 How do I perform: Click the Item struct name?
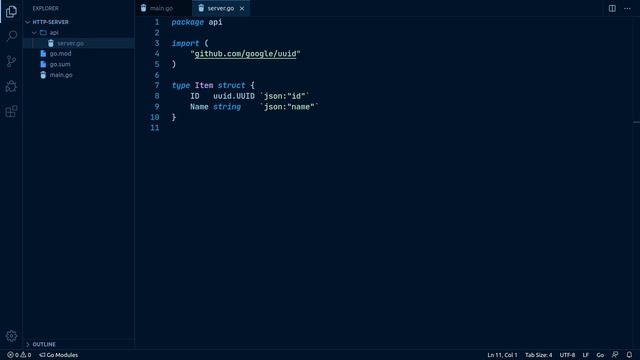tap(204, 86)
